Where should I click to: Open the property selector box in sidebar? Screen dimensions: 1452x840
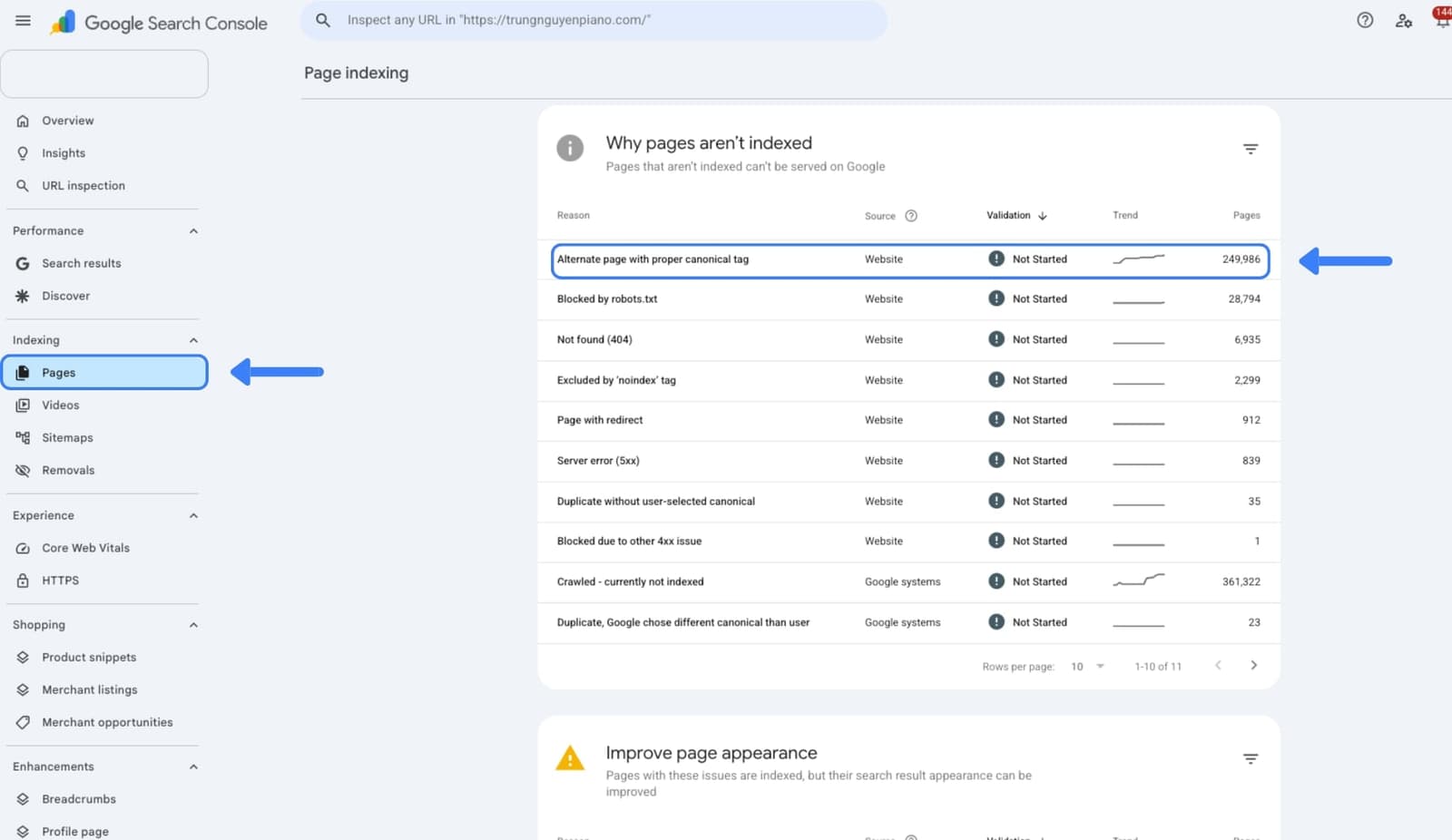tap(104, 73)
